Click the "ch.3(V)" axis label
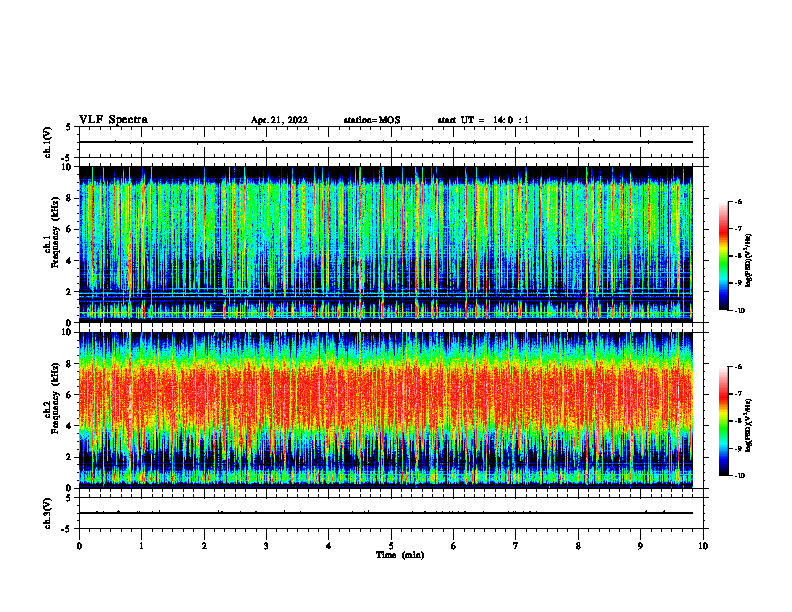 pos(48,513)
